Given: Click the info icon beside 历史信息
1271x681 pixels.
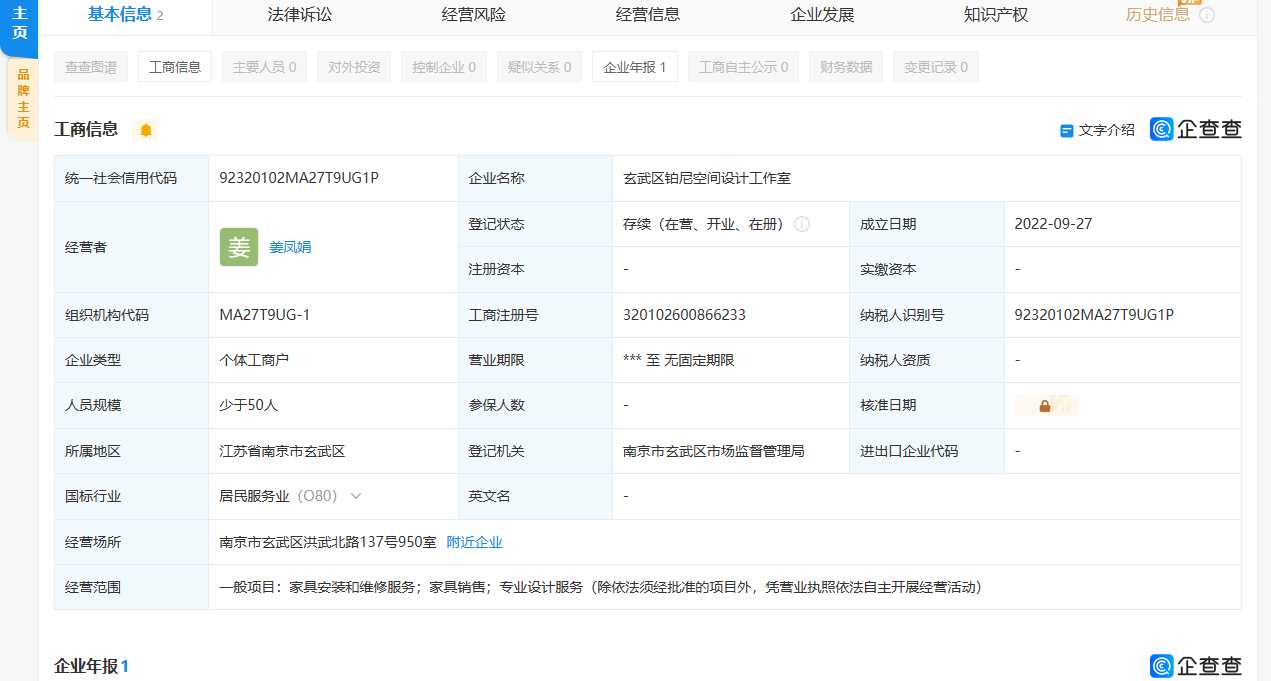Looking at the screenshot, I should coord(1207,15).
